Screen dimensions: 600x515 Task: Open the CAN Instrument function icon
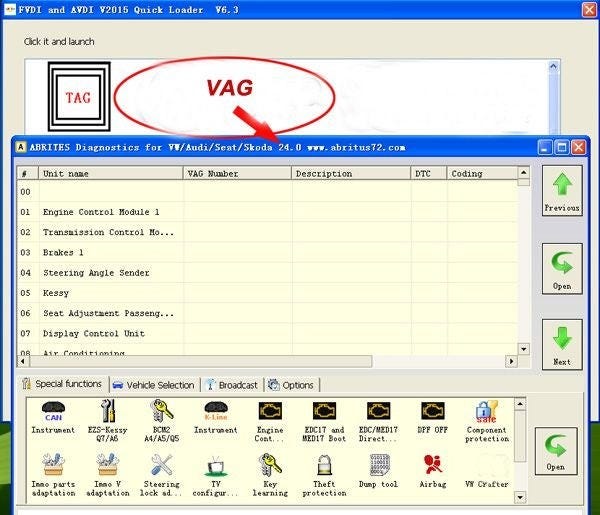53,417
